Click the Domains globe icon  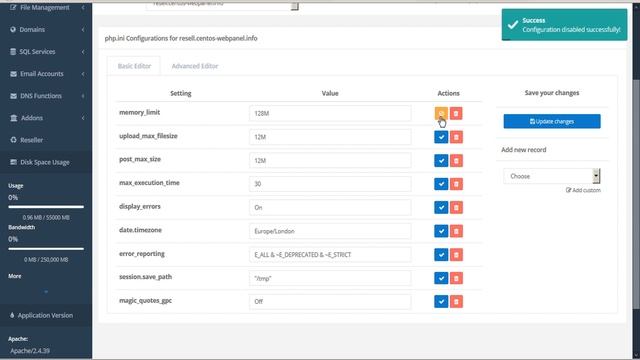[13, 29]
